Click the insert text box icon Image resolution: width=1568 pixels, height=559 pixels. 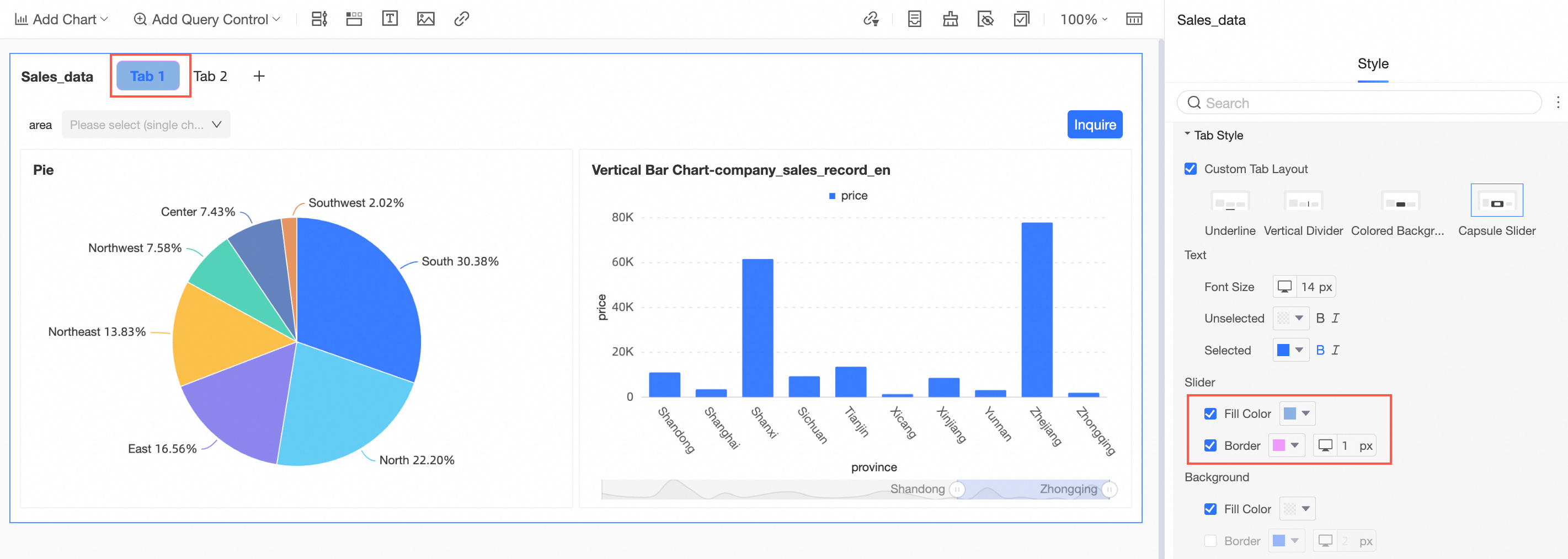coord(390,19)
